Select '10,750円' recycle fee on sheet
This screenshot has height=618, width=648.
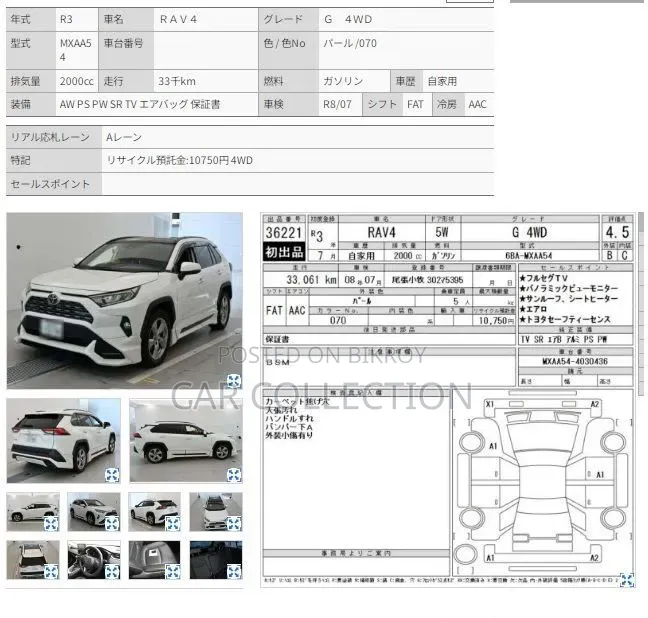click(496, 321)
